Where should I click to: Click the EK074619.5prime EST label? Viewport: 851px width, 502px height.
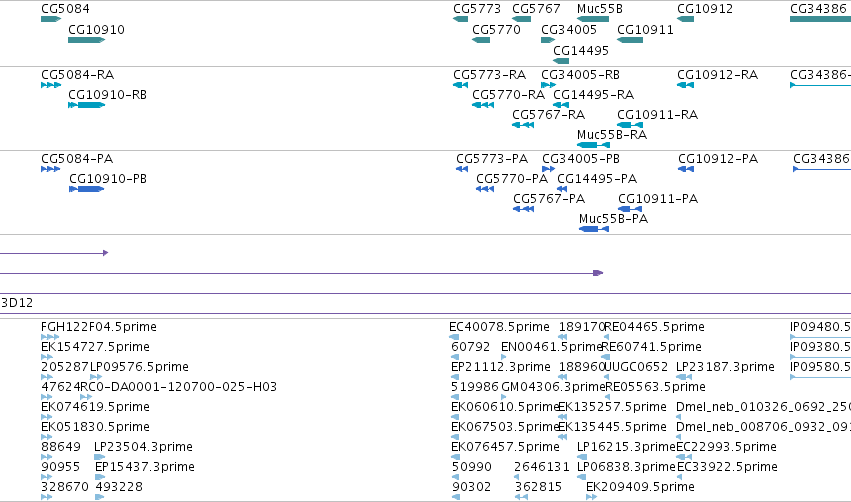[96, 407]
